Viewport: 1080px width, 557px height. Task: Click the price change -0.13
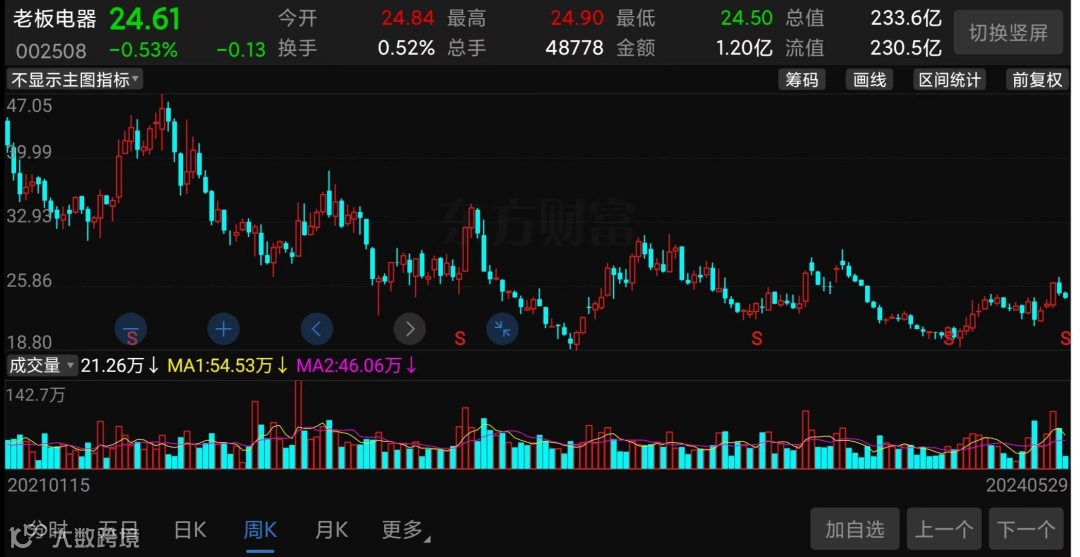point(241,50)
